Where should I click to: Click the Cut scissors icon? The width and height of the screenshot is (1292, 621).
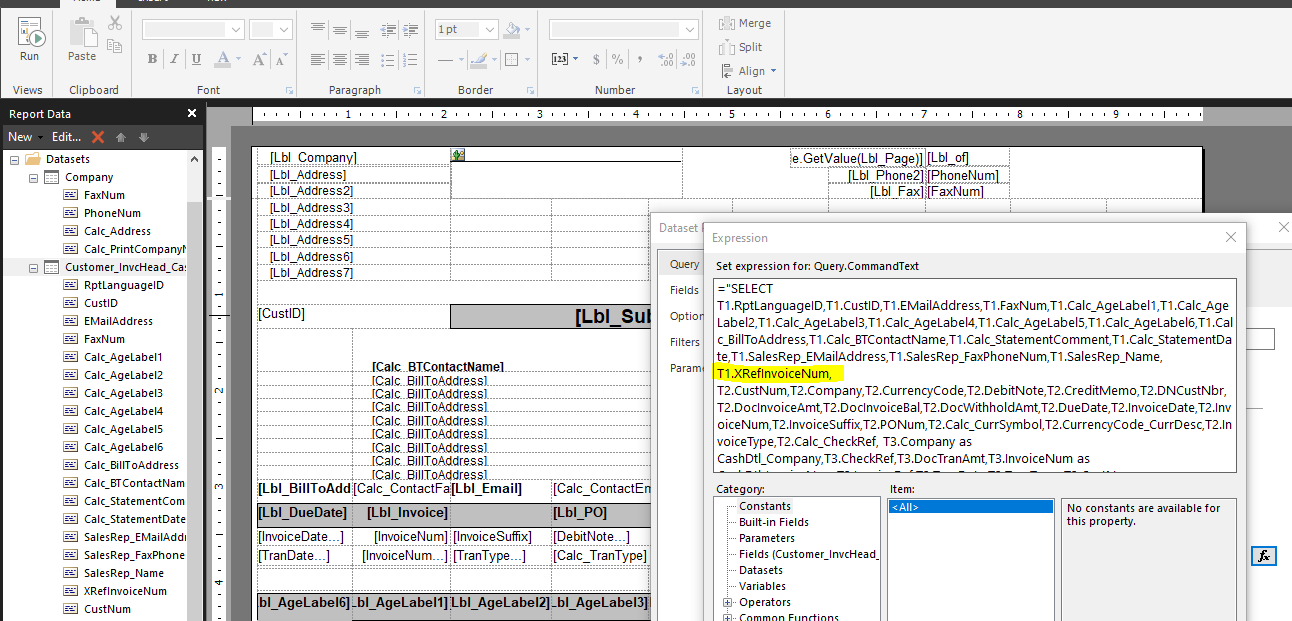(115, 23)
